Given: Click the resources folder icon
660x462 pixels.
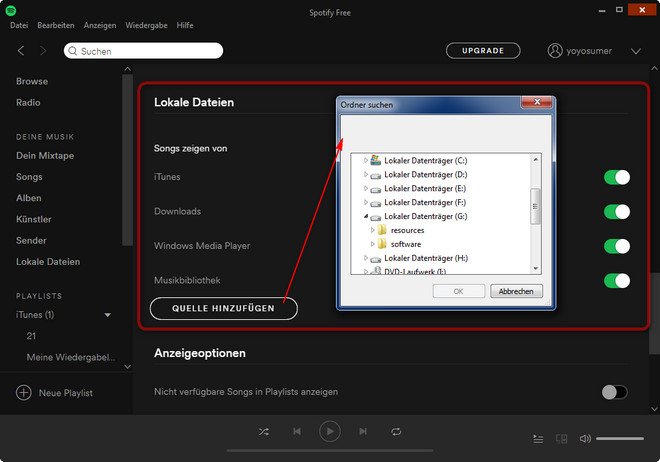Looking at the screenshot, I should click(382, 230).
